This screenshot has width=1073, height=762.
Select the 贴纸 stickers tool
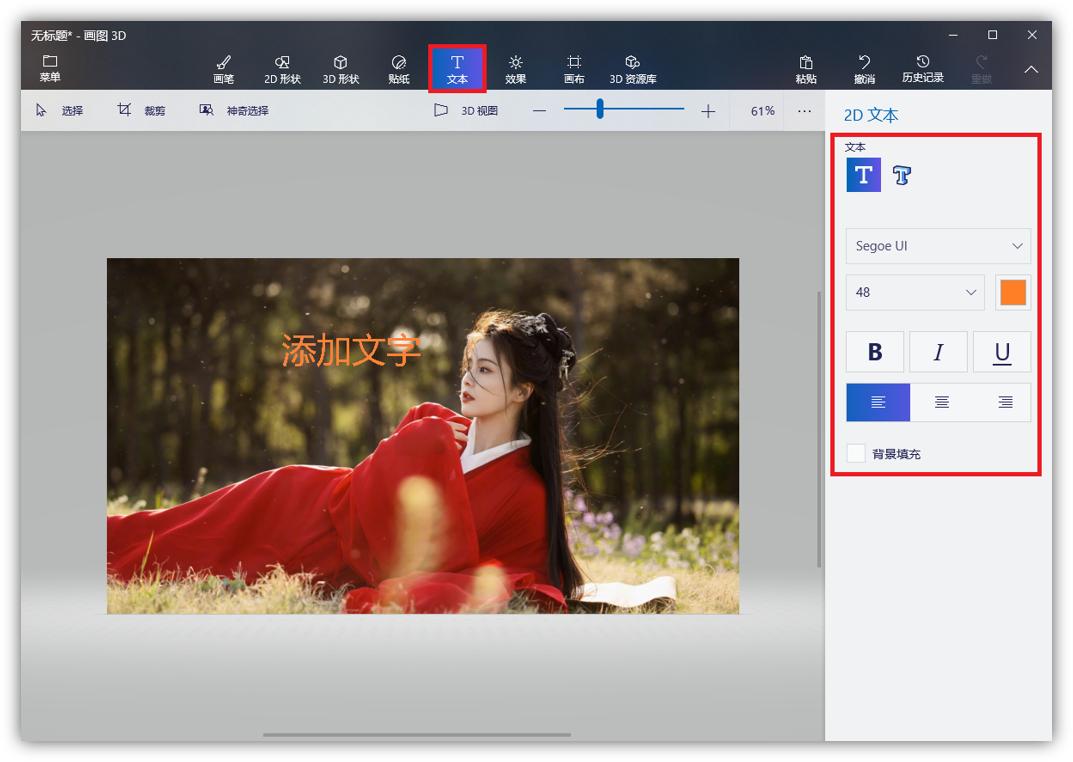[399, 69]
